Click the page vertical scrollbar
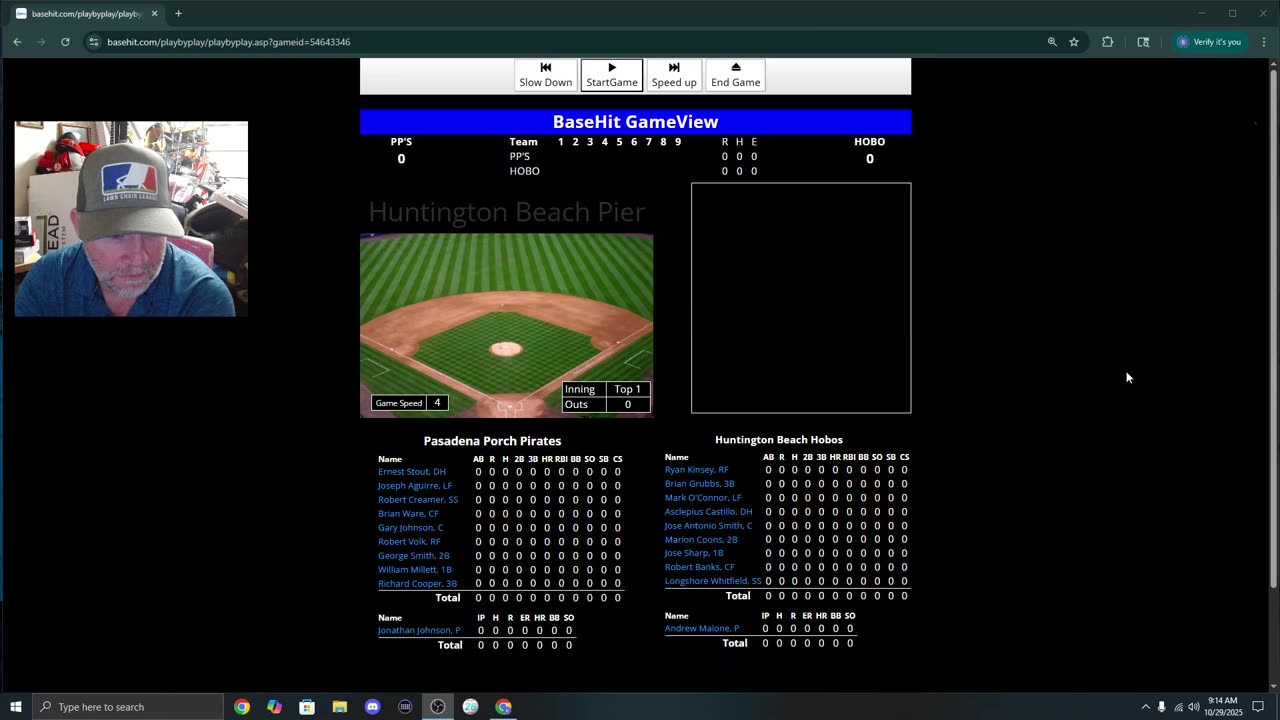 pos(1273,330)
